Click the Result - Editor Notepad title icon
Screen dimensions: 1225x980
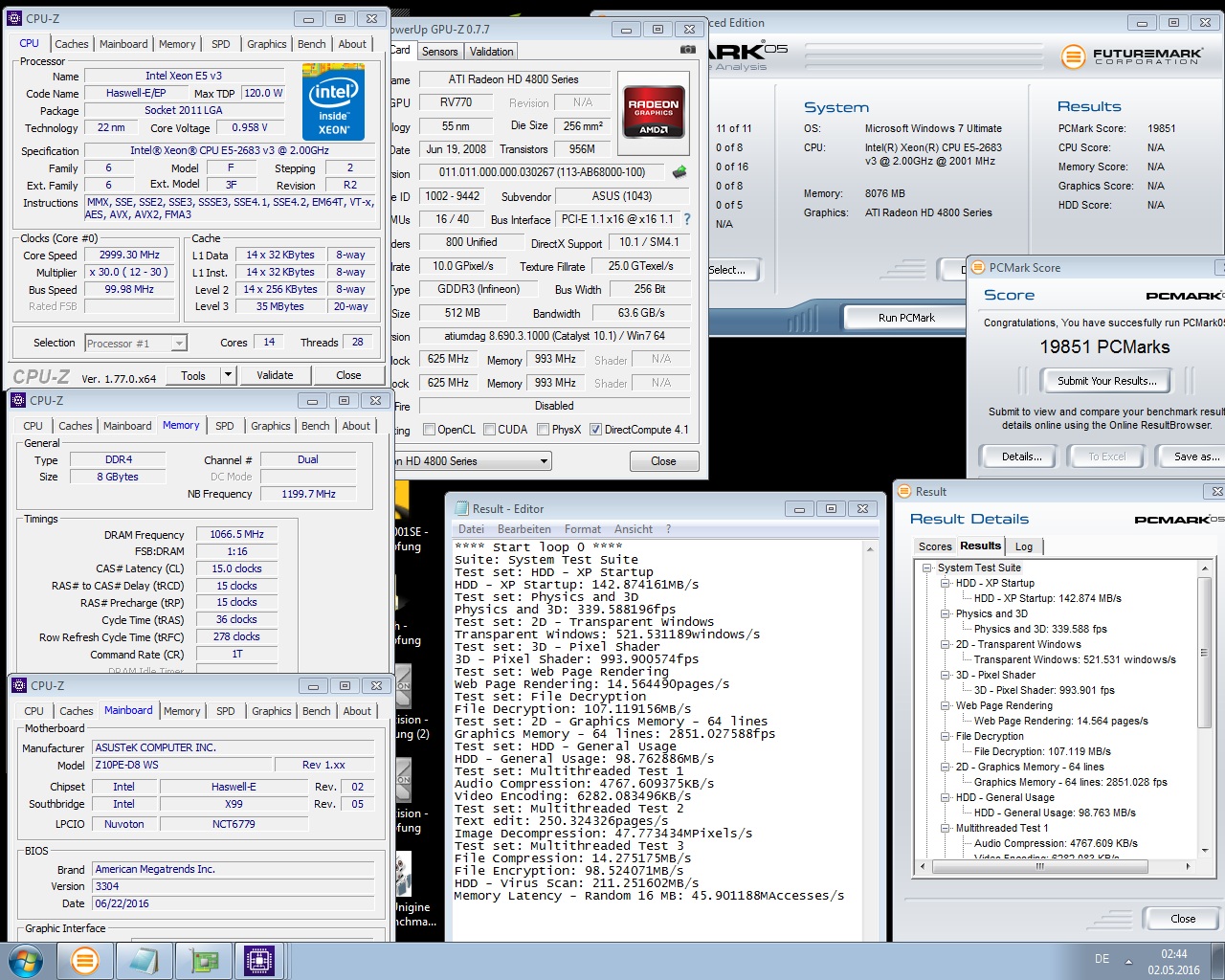point(462,509)
